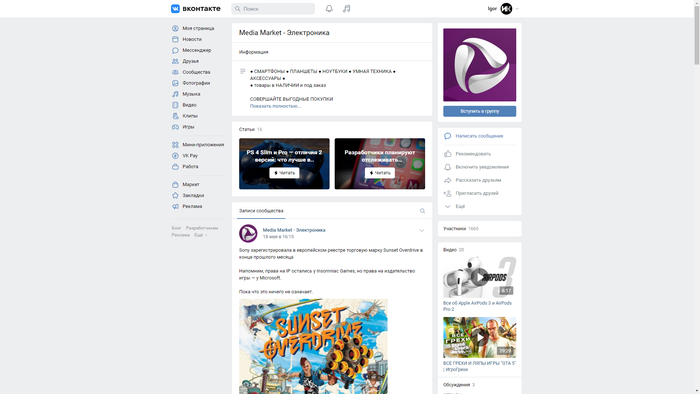The width and height of the screenshot is (700, 394).
Task: Open ВСЕ ГРЕХИ И ЛЯПЫ ИГРЫ title
Action: click(479, 366)
